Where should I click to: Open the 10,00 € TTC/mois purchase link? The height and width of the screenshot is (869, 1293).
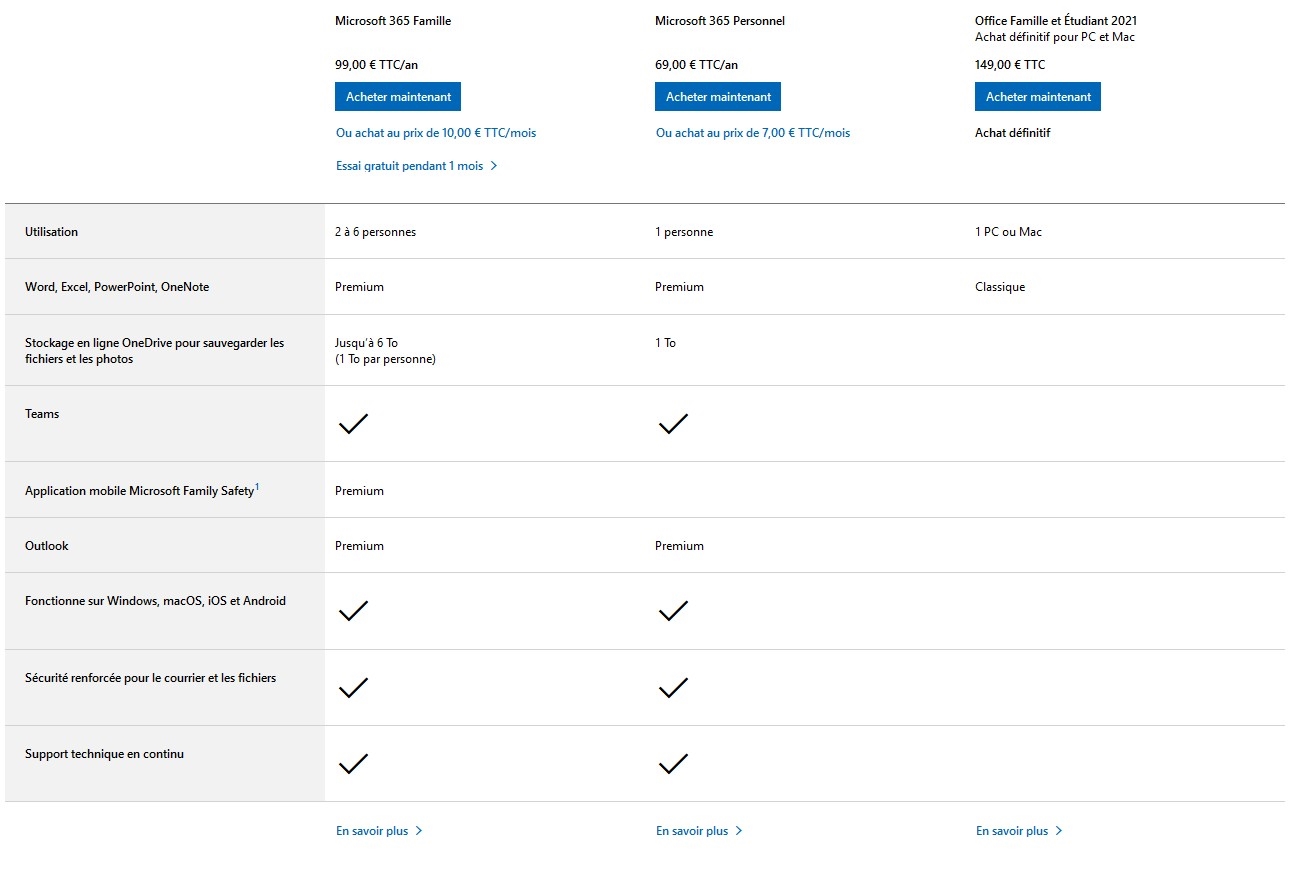point(436,133)
